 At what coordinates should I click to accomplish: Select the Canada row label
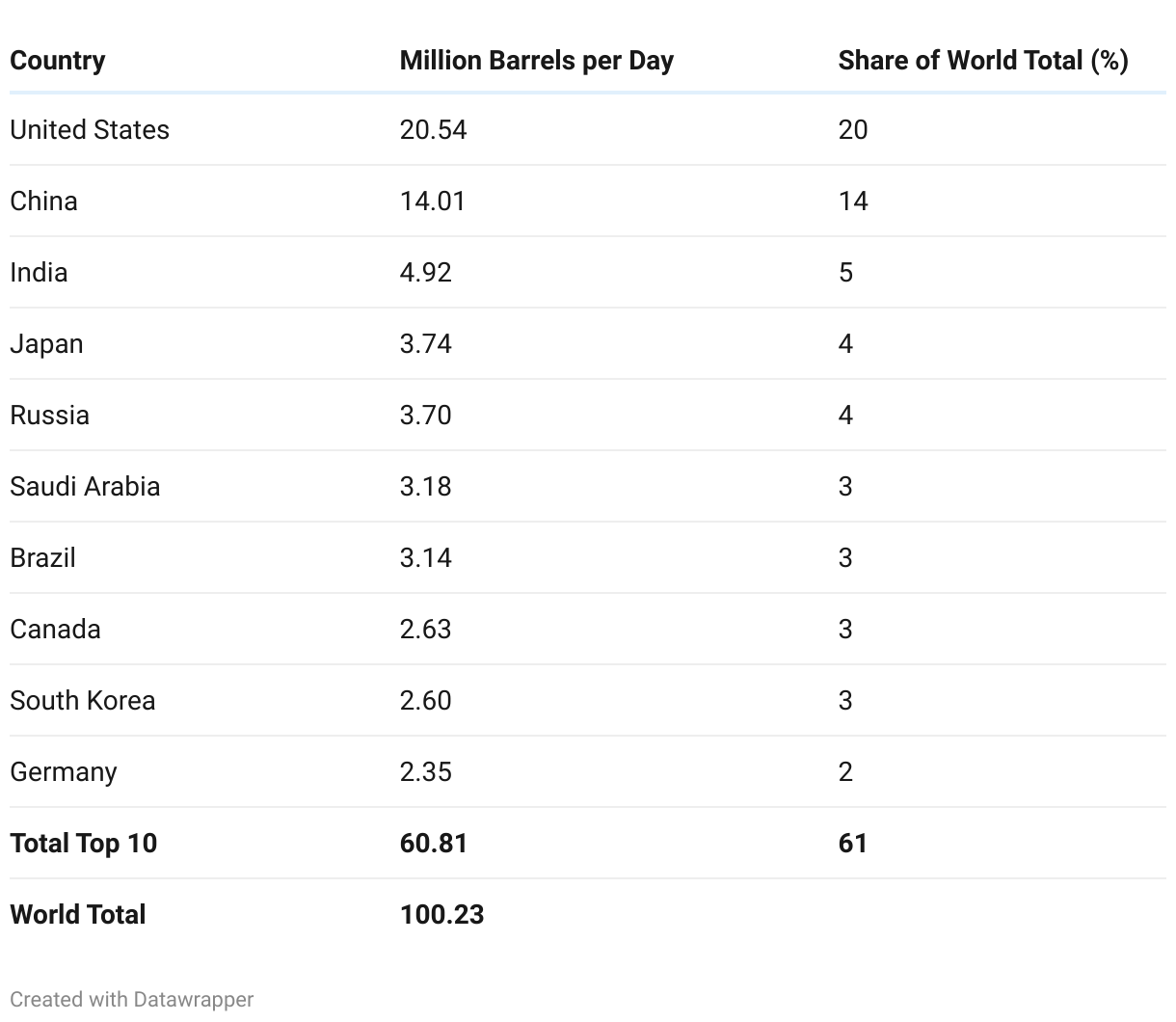click(x=55, y=629)
